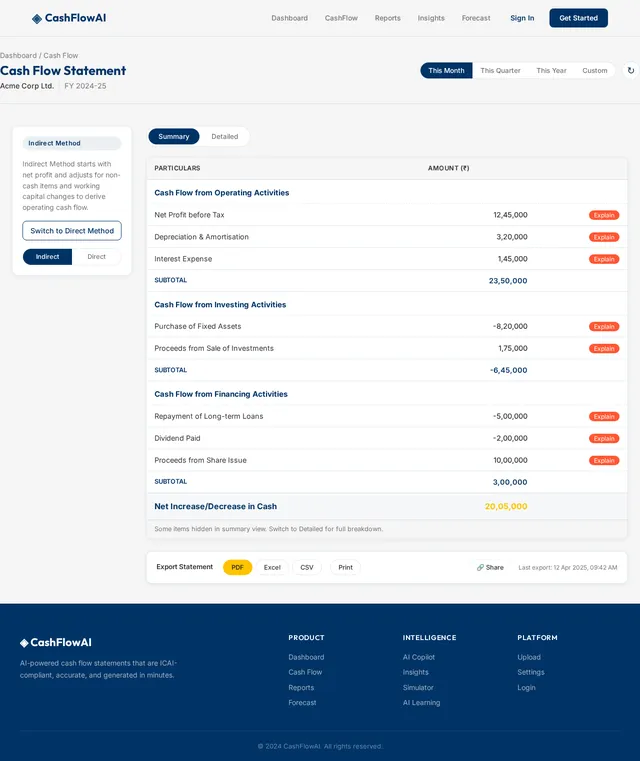The image size is (640, 761).
Task: Click the Indirect Method badge
Action: (x=72, y=143)
